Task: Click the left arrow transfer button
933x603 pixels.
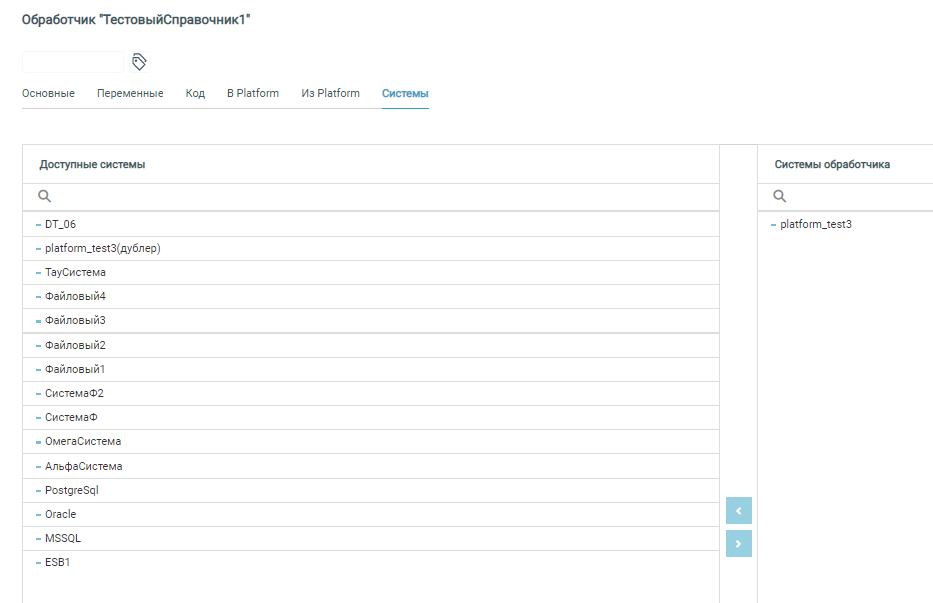Action: coord(738,511)
